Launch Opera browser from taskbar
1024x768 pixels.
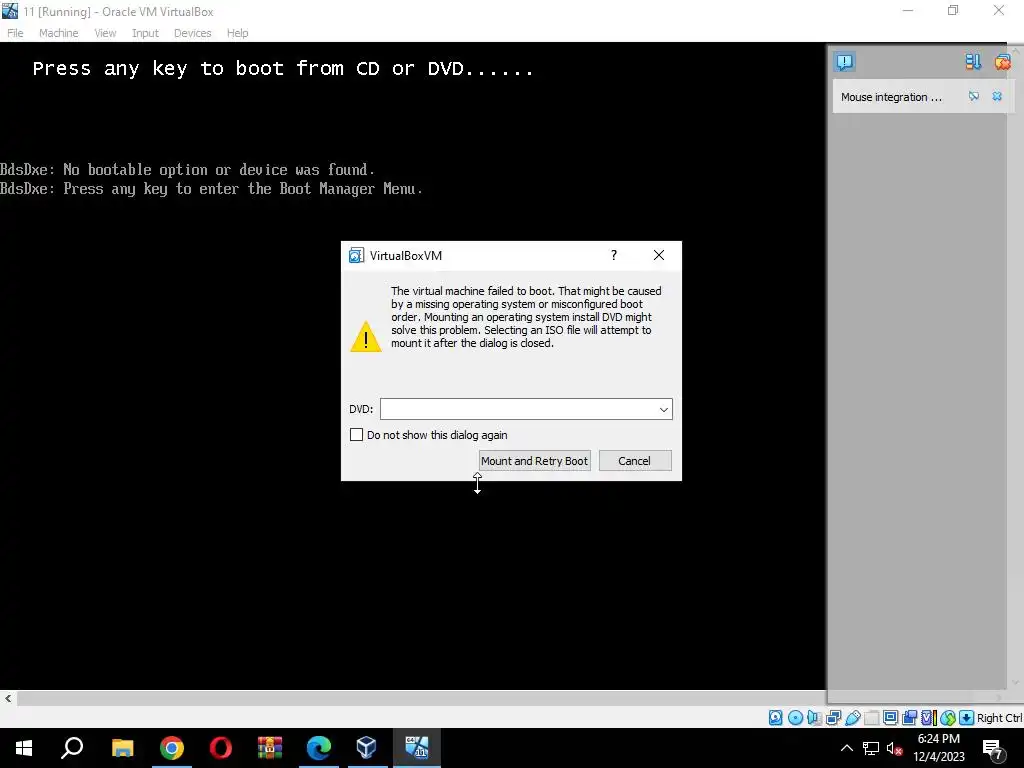(221, 748)
